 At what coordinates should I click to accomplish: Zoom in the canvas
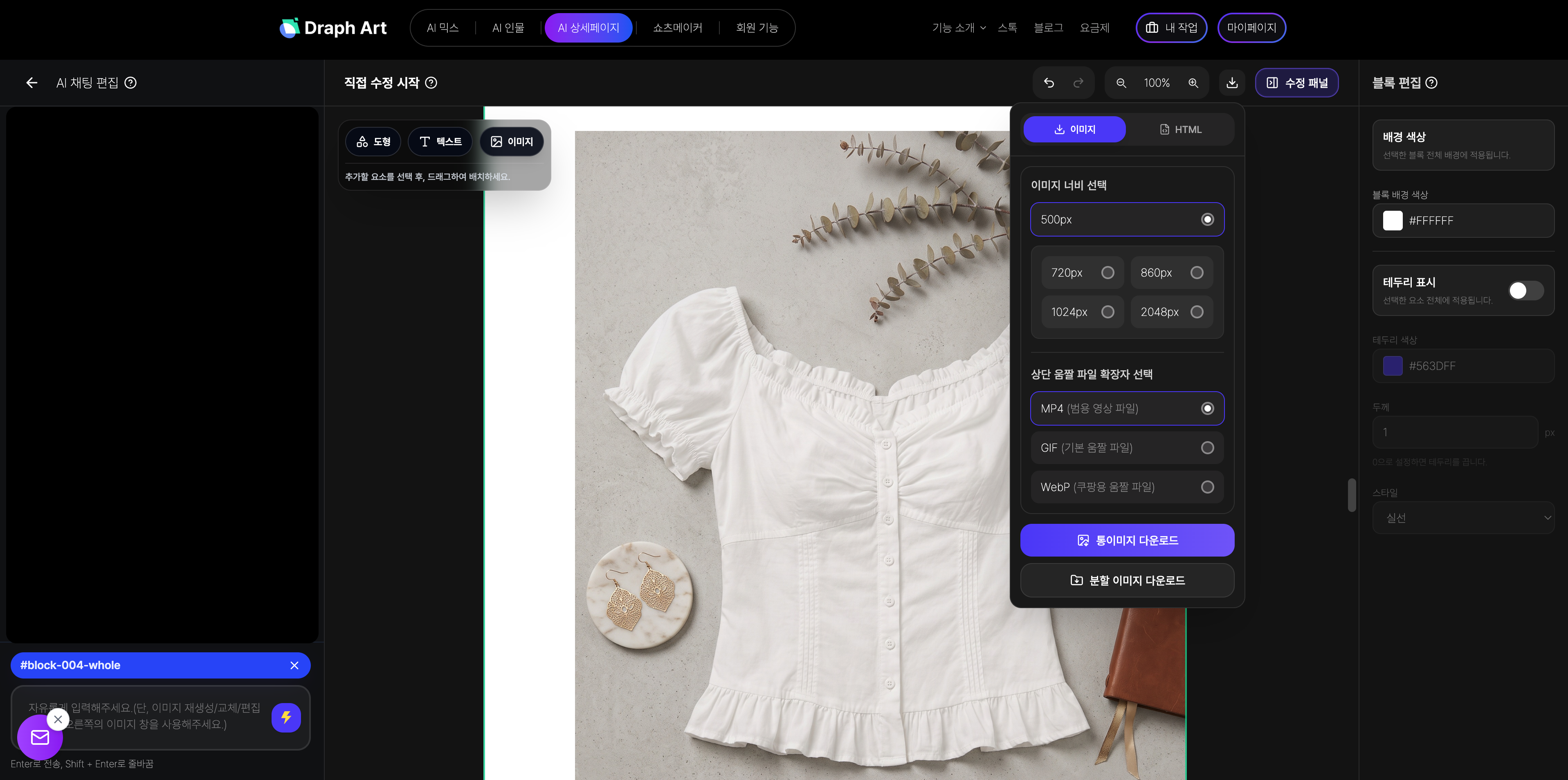[1193, 83]
